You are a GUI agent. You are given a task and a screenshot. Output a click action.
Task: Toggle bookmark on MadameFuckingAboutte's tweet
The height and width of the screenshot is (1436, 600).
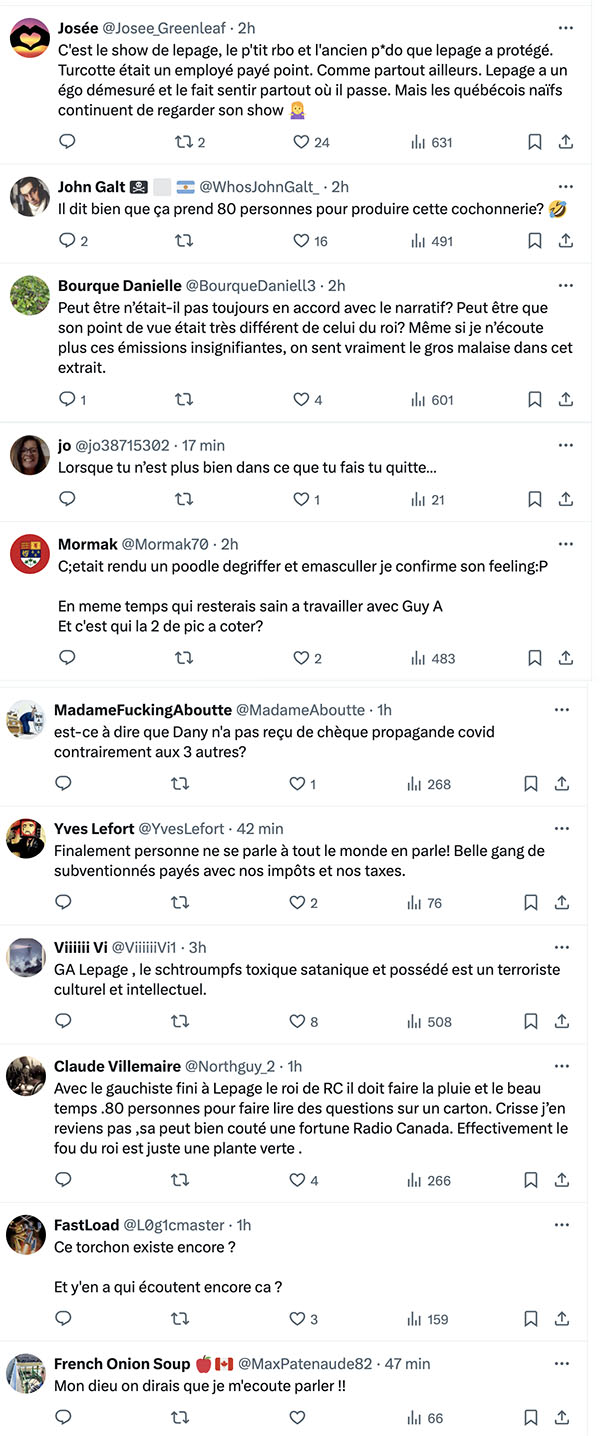531,783
